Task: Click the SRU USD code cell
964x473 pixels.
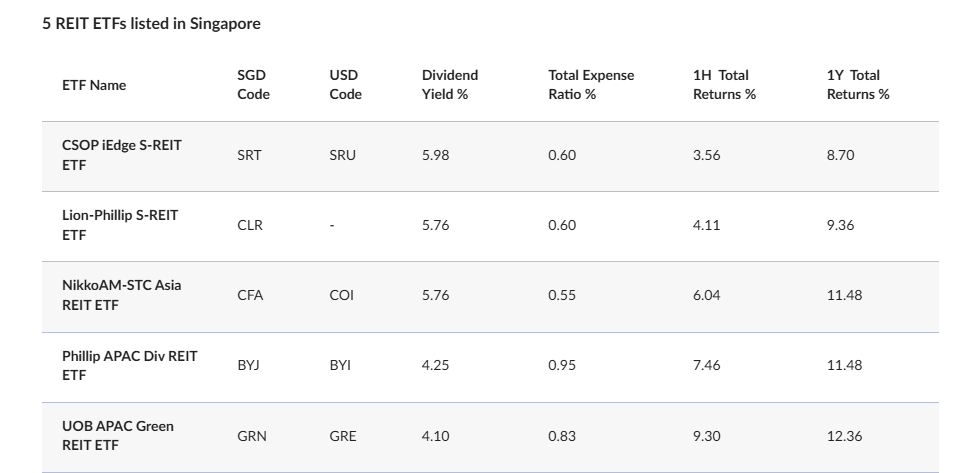Action: pyautogui.click(x=342, y=155)
